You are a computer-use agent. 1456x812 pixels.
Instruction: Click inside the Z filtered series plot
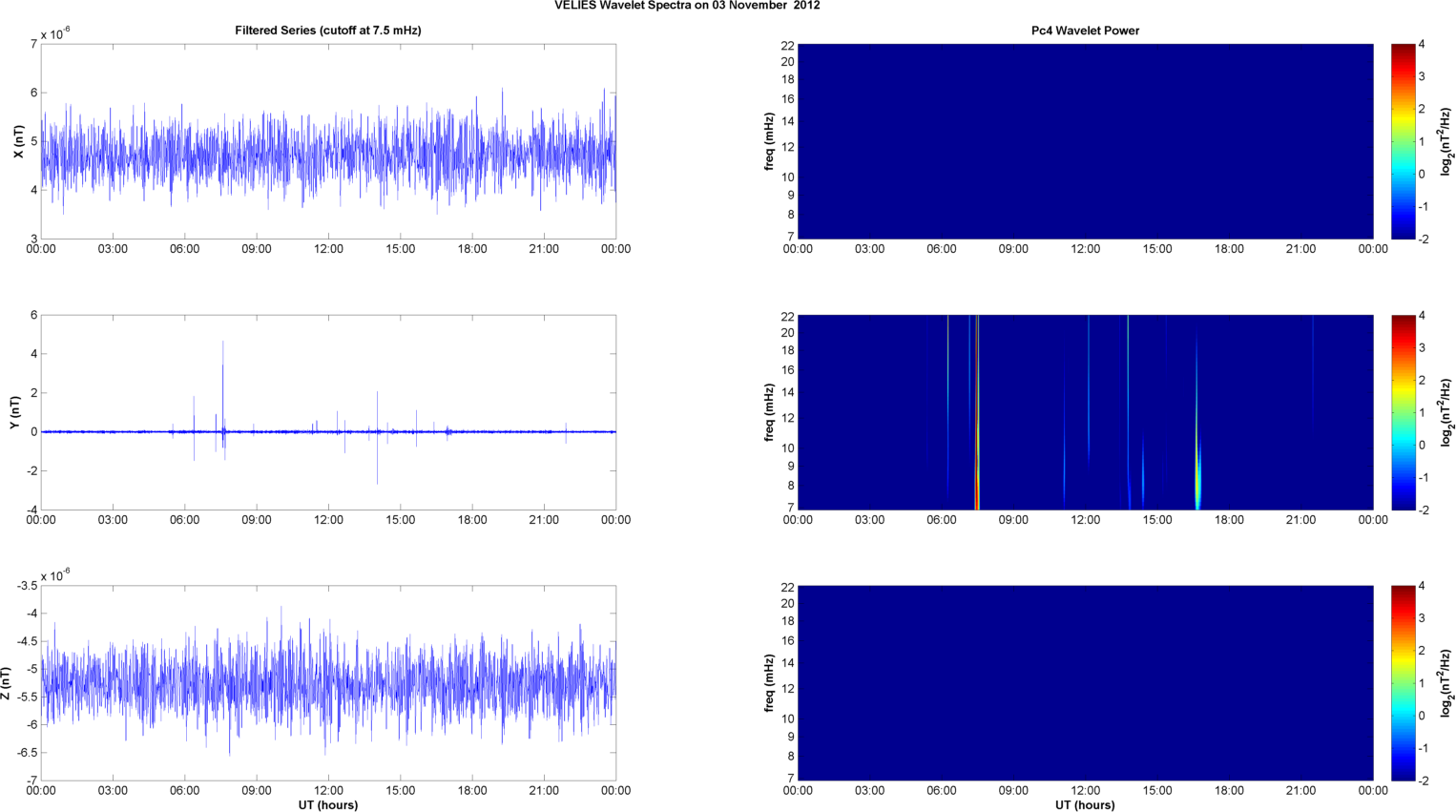tap(327, 683)
